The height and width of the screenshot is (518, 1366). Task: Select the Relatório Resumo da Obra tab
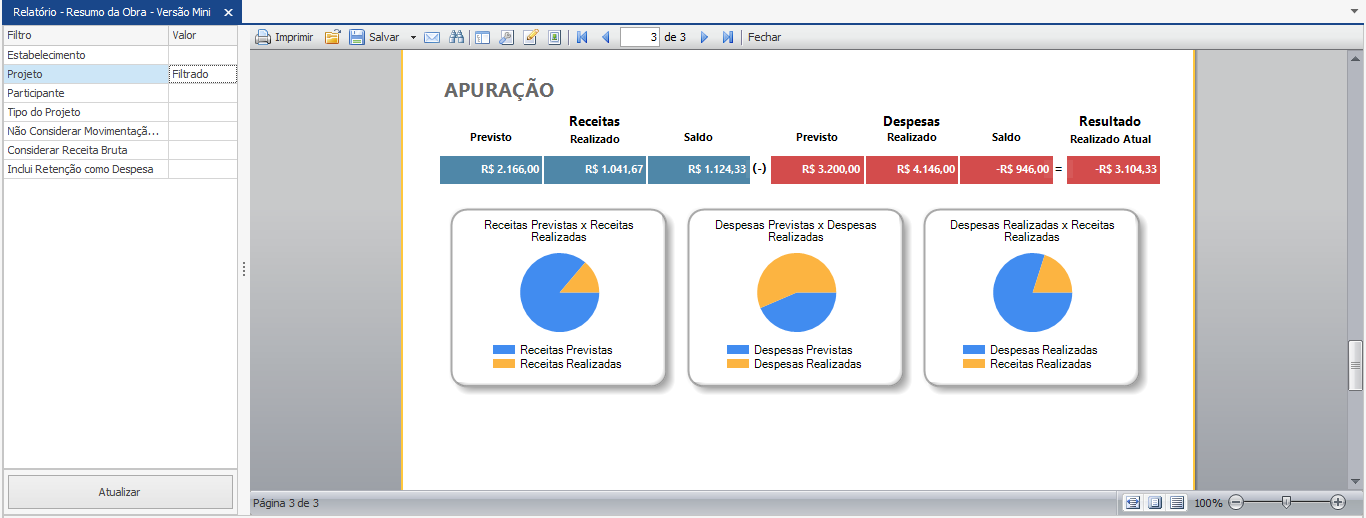click(x=111, y=12)
